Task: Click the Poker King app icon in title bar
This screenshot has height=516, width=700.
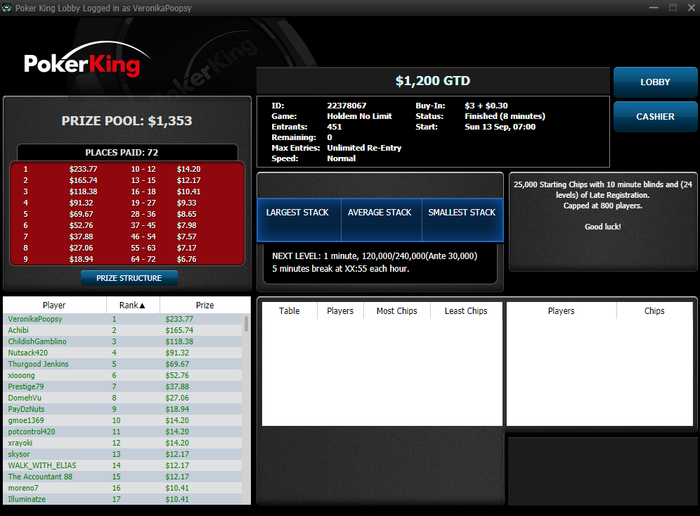Action: point(6,8)
